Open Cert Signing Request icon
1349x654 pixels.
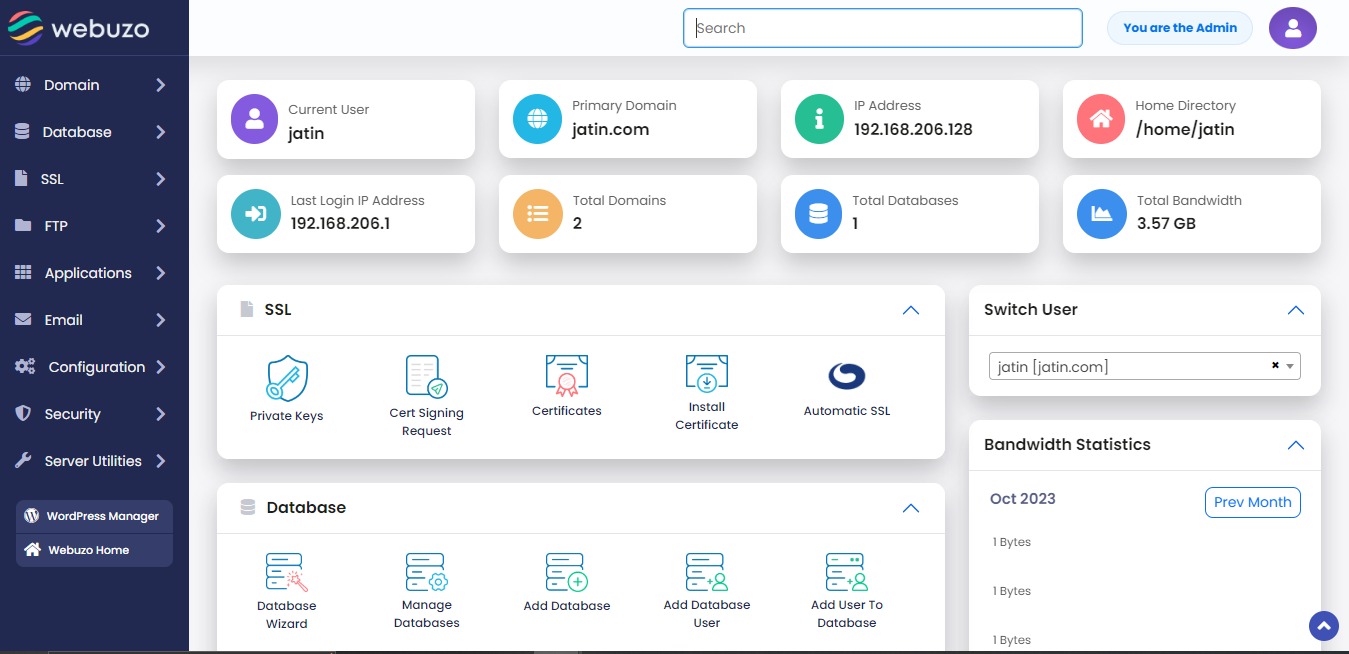pyautogui.click(x=426, y=377)
